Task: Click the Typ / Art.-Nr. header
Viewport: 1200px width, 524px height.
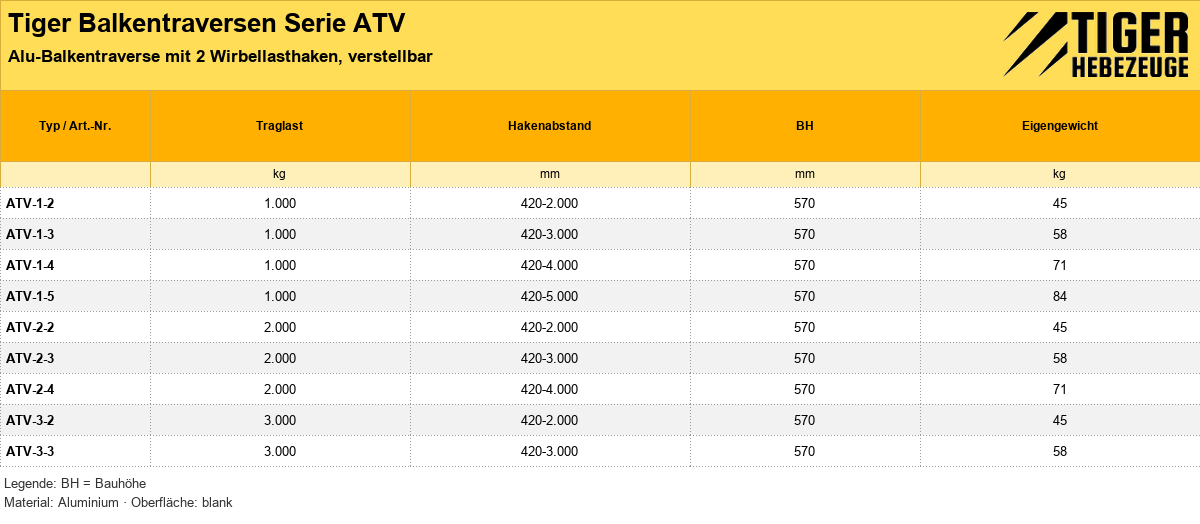Action: (x=75, y=126)
